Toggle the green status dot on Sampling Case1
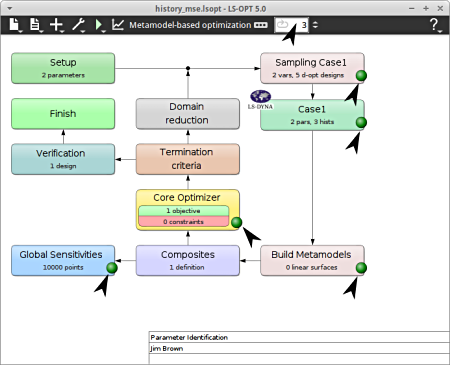 [361, 76]
